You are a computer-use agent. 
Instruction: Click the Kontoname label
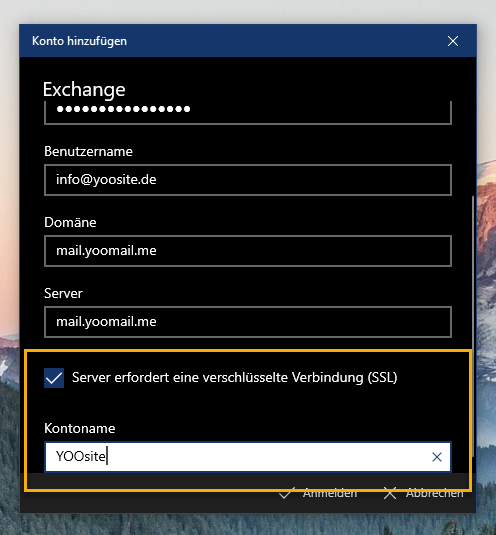(80, 429)
